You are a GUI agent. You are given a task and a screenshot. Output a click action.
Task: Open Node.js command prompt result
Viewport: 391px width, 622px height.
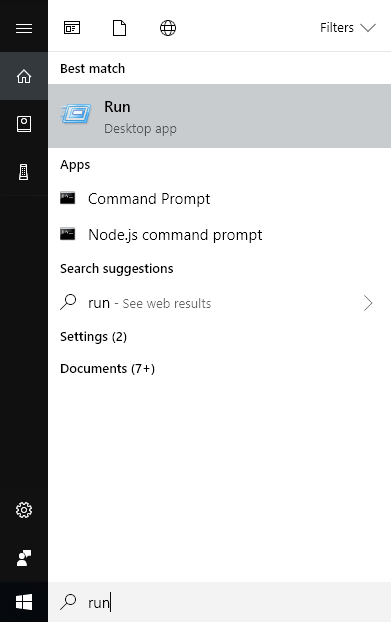pos(219,234)
